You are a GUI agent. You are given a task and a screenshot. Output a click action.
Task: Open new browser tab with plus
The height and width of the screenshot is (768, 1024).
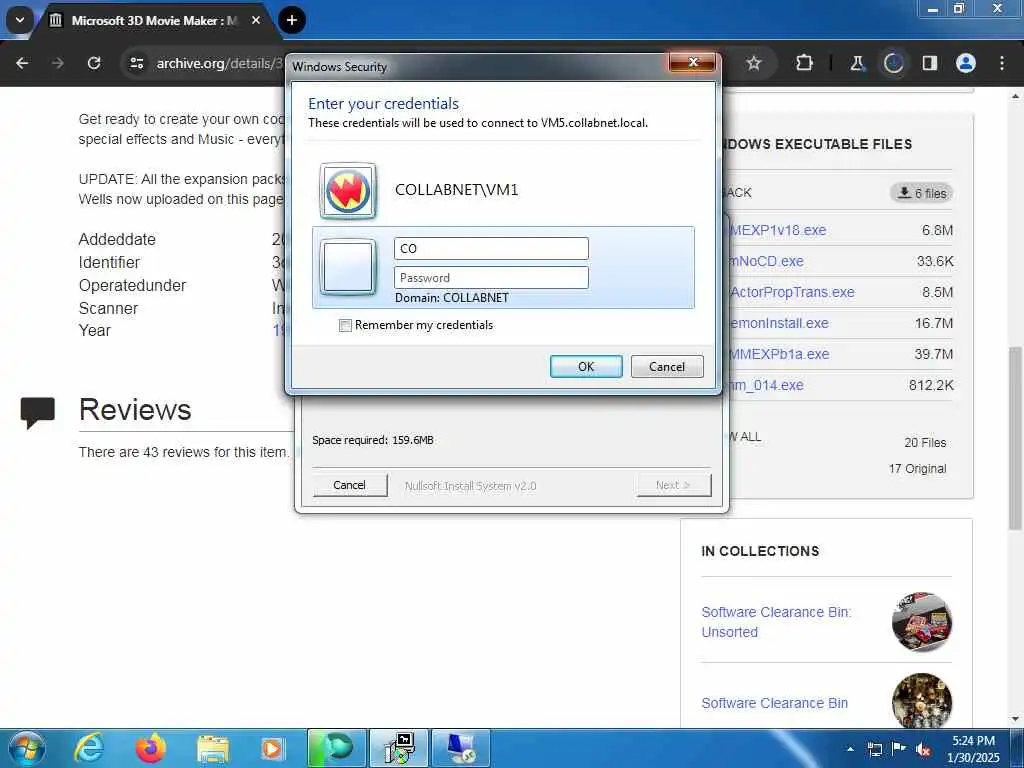click(291, 20)
